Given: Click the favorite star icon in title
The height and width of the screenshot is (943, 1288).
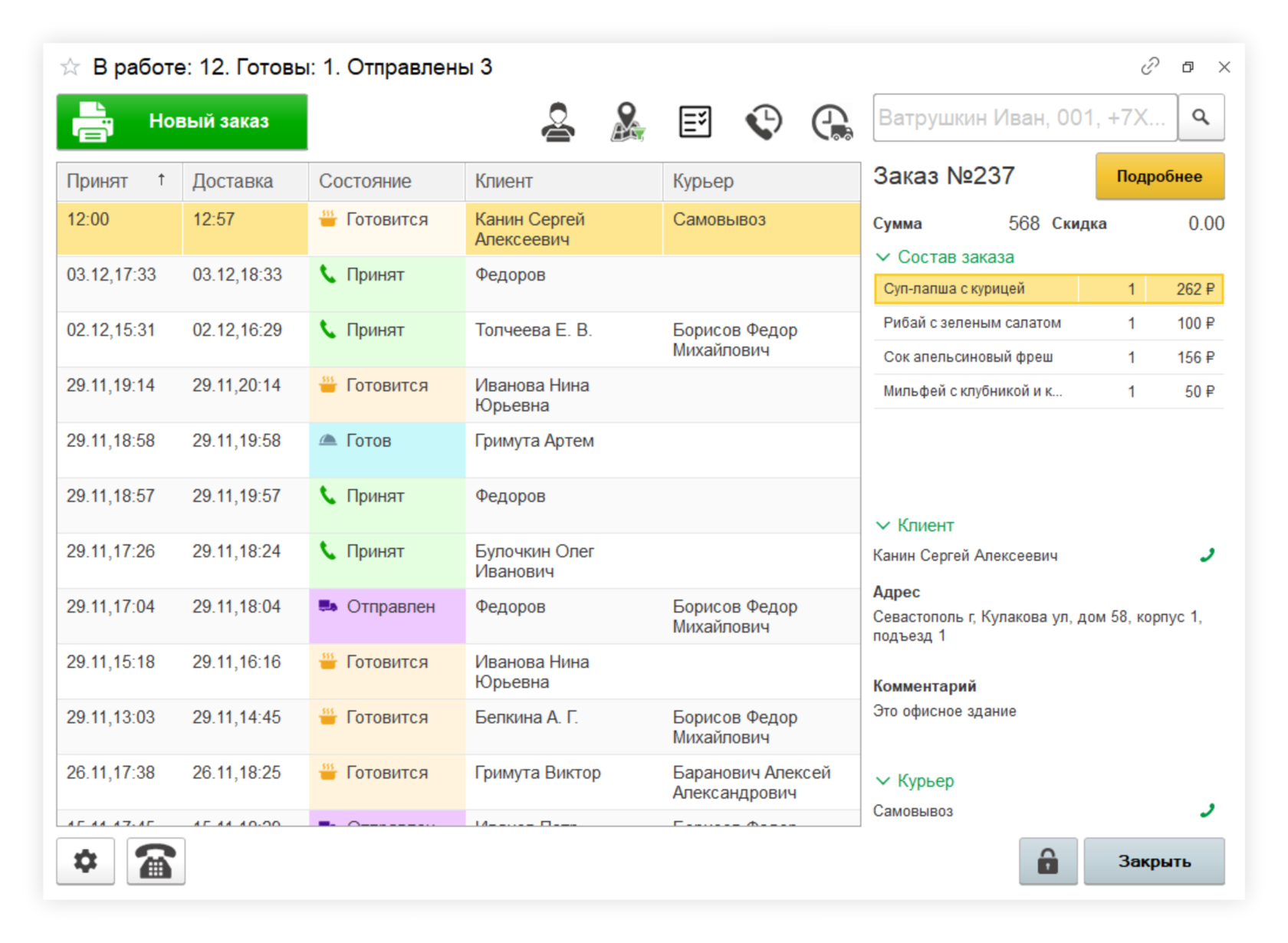Looking at the screenshot, I should [x=70, y=67].
